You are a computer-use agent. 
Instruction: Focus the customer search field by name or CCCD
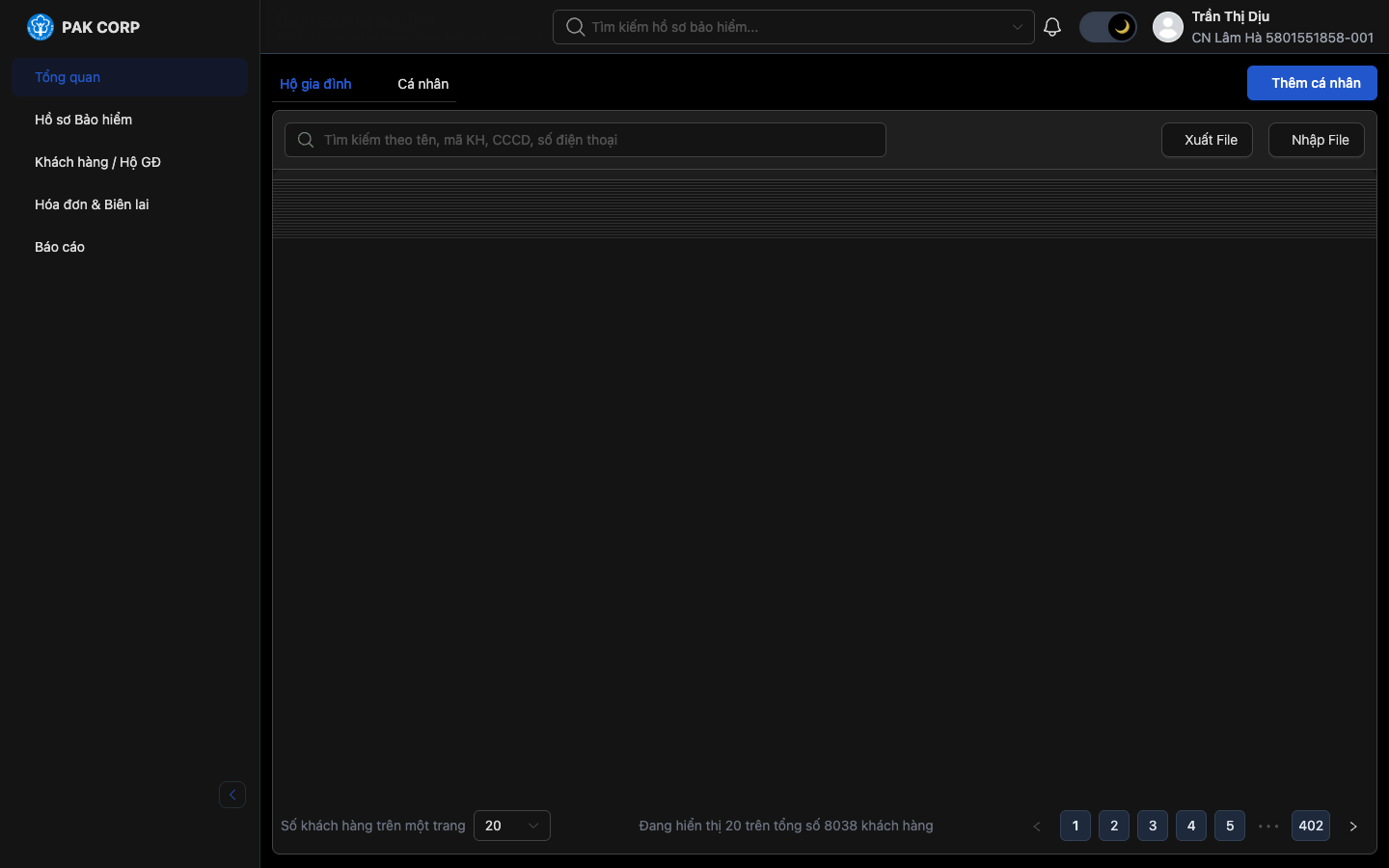(x=585, y=140)
